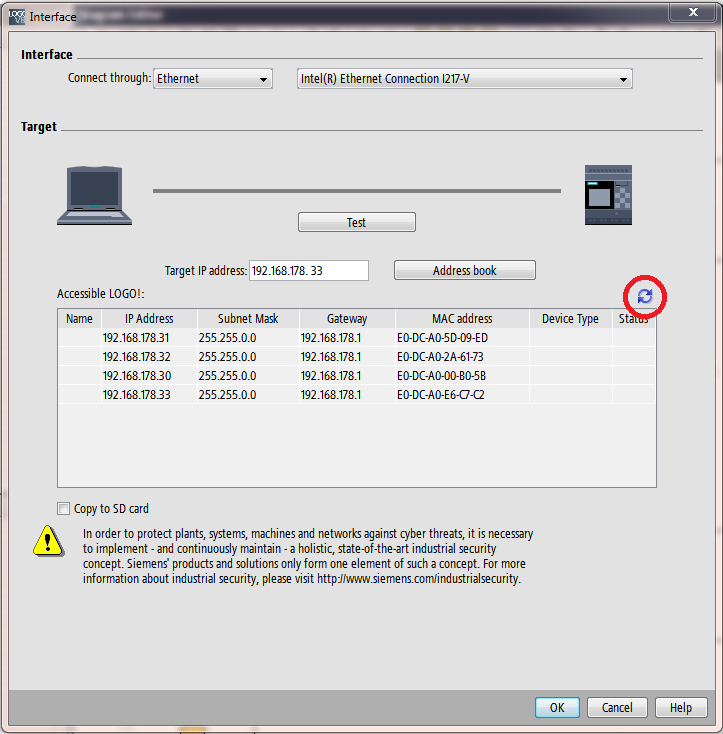This screenshot has width=723, height=734.
Task: Click MAC address E0-DC-A0-2A-61-73
Action: [x=440, y=357]
